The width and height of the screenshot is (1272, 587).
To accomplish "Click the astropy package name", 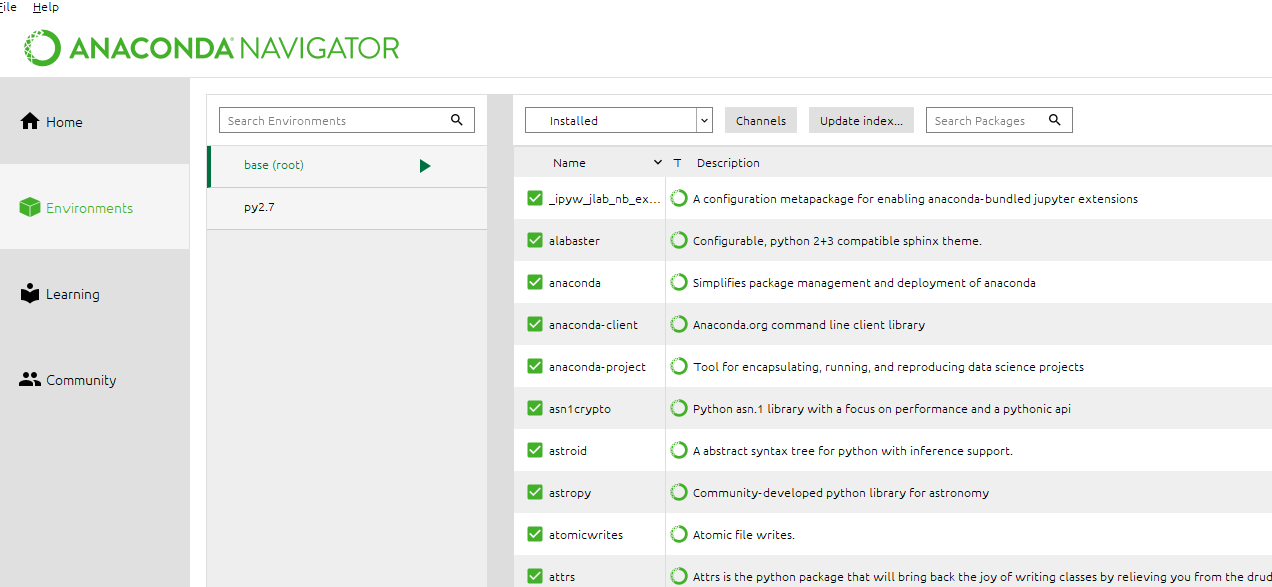I will [x=570, y=493].
